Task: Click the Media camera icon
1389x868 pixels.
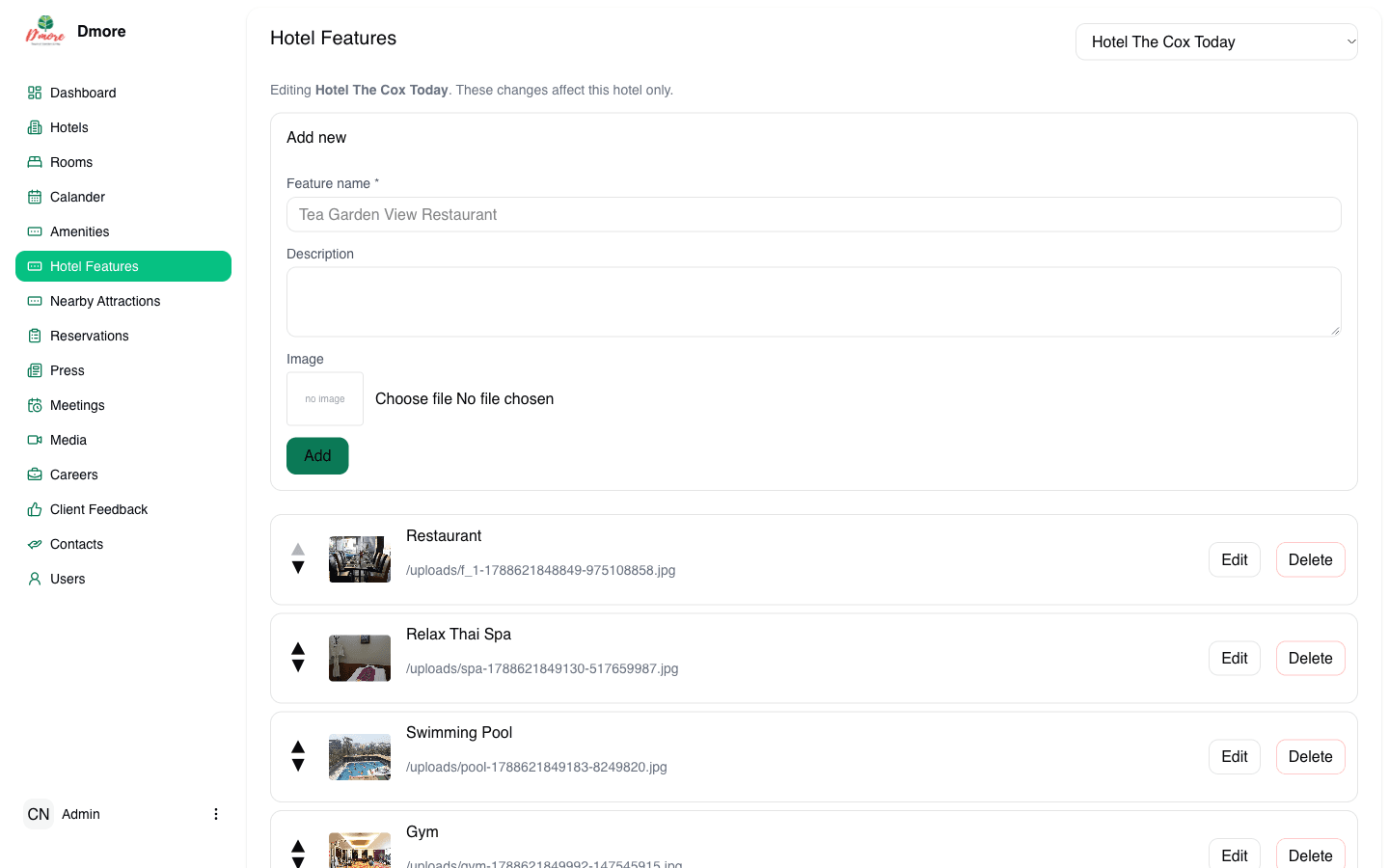Action: 35,440
